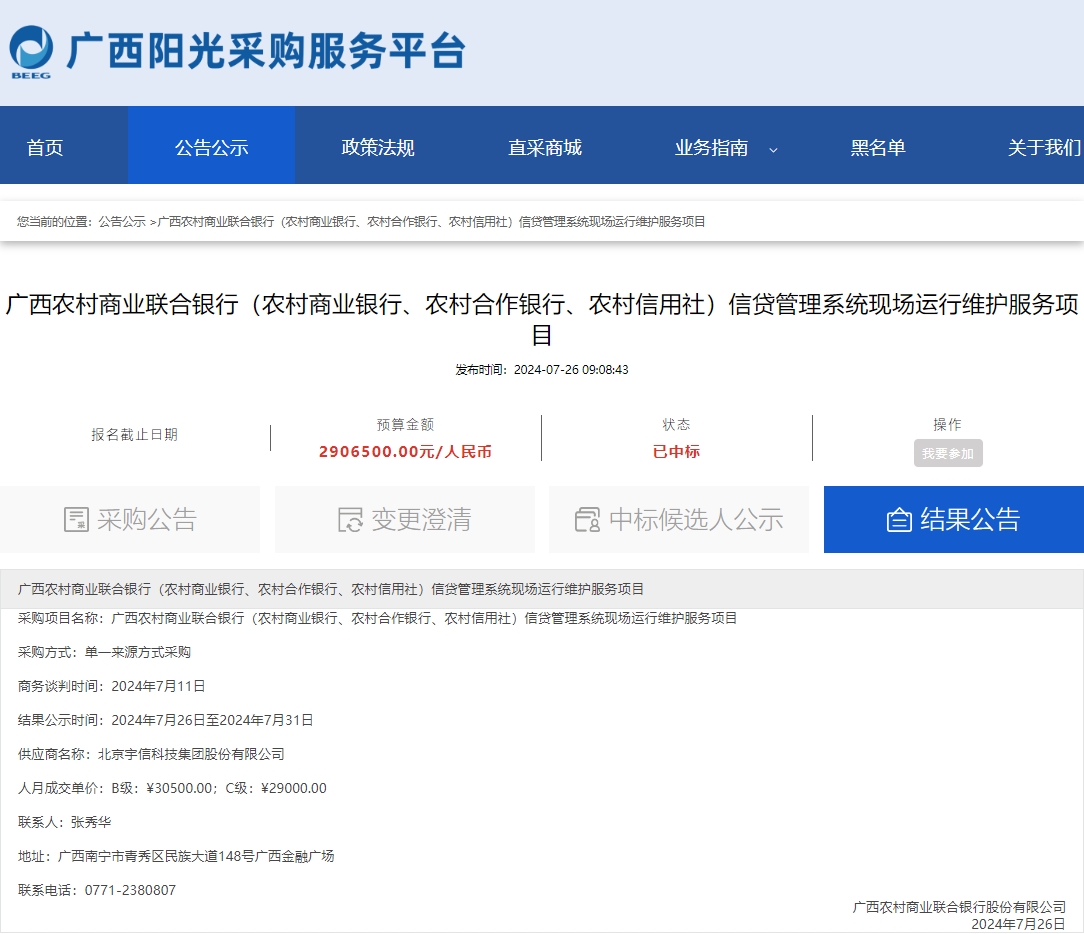Click phone number 0771-2380807
Screen dimensions: 1084x934
point(130,890)
